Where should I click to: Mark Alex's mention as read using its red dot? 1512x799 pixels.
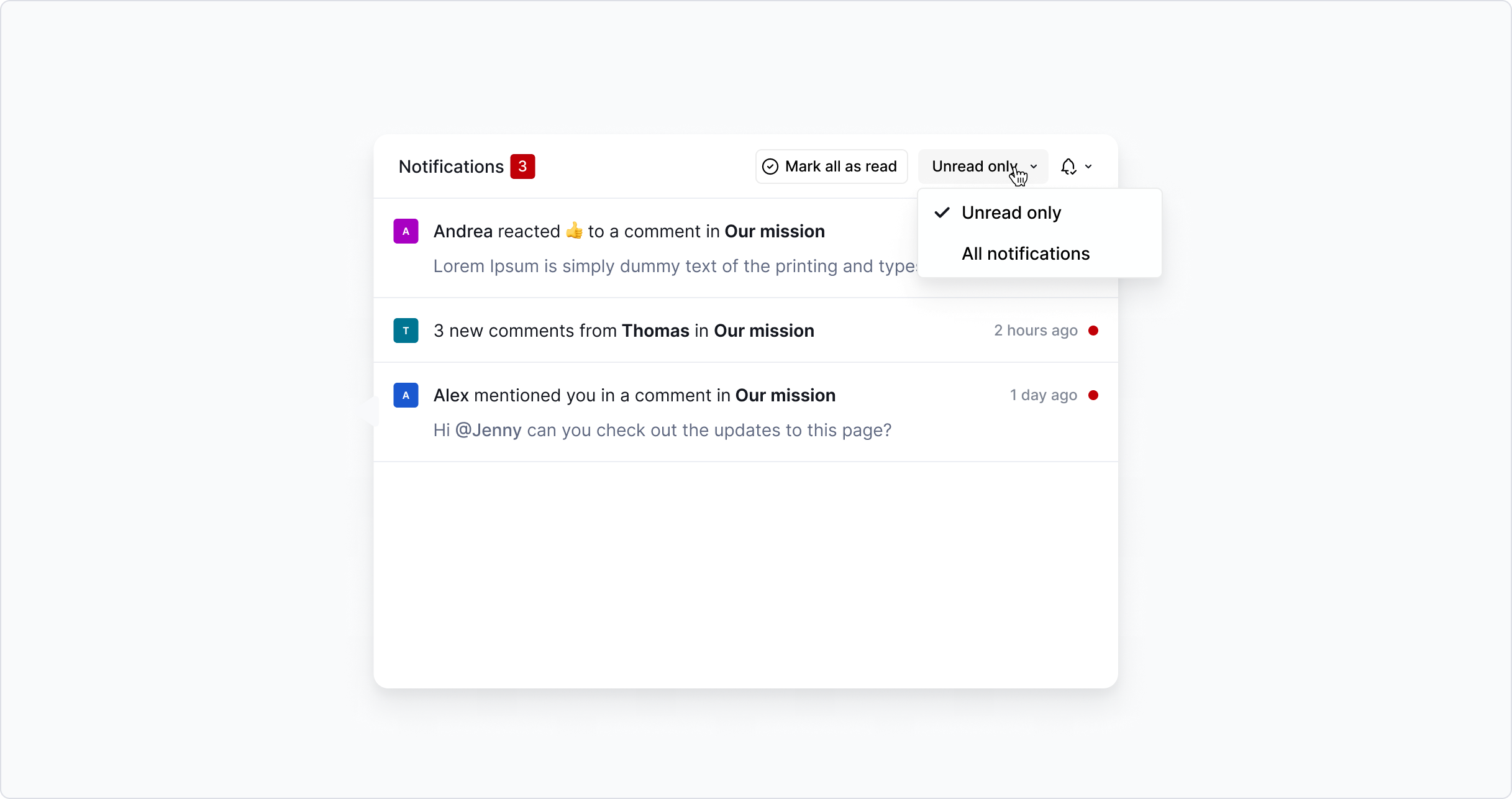click(1094, 395)
